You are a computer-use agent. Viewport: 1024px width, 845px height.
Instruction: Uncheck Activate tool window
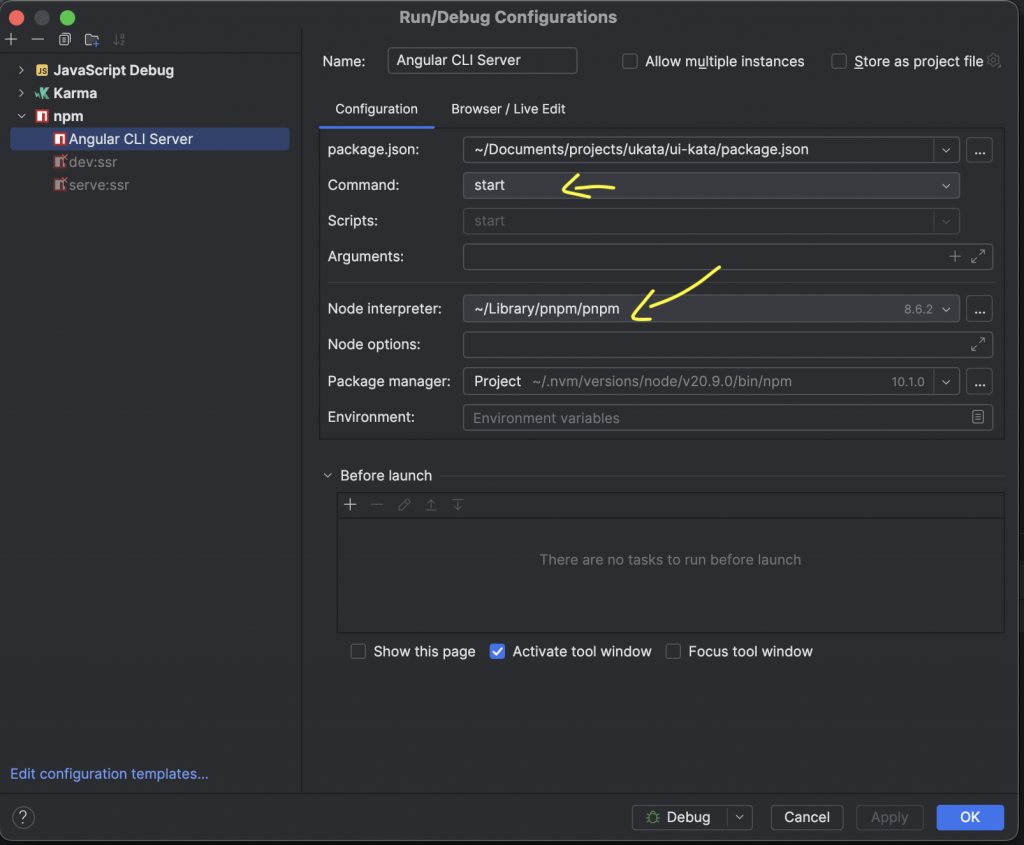[497, 652]
